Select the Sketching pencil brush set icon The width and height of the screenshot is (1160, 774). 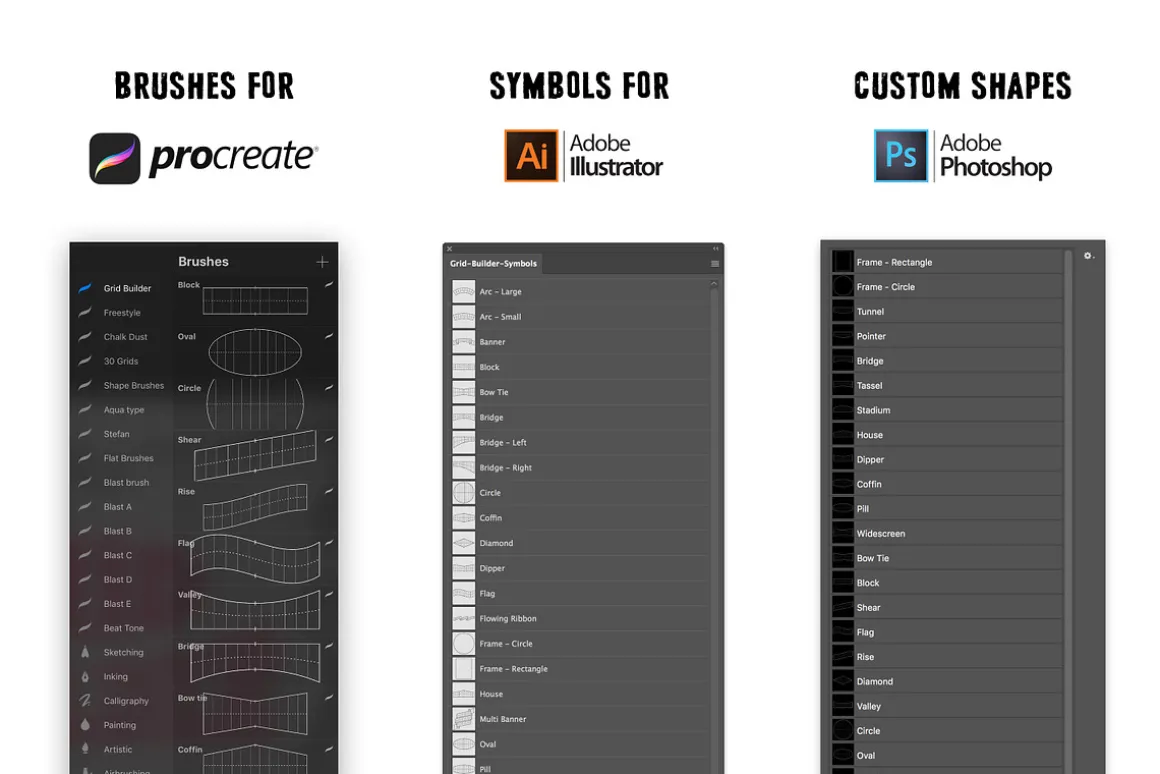(x=86, y=652)
